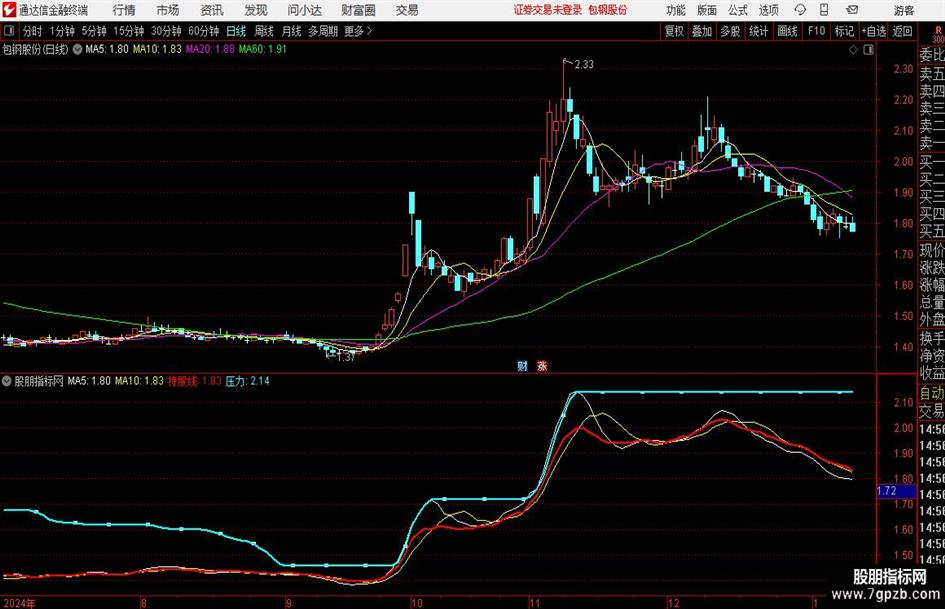The width and height of the screenshot is (945, 609).
Task: Click the 证券交易未登录 login link
Action: pos(548,10)
